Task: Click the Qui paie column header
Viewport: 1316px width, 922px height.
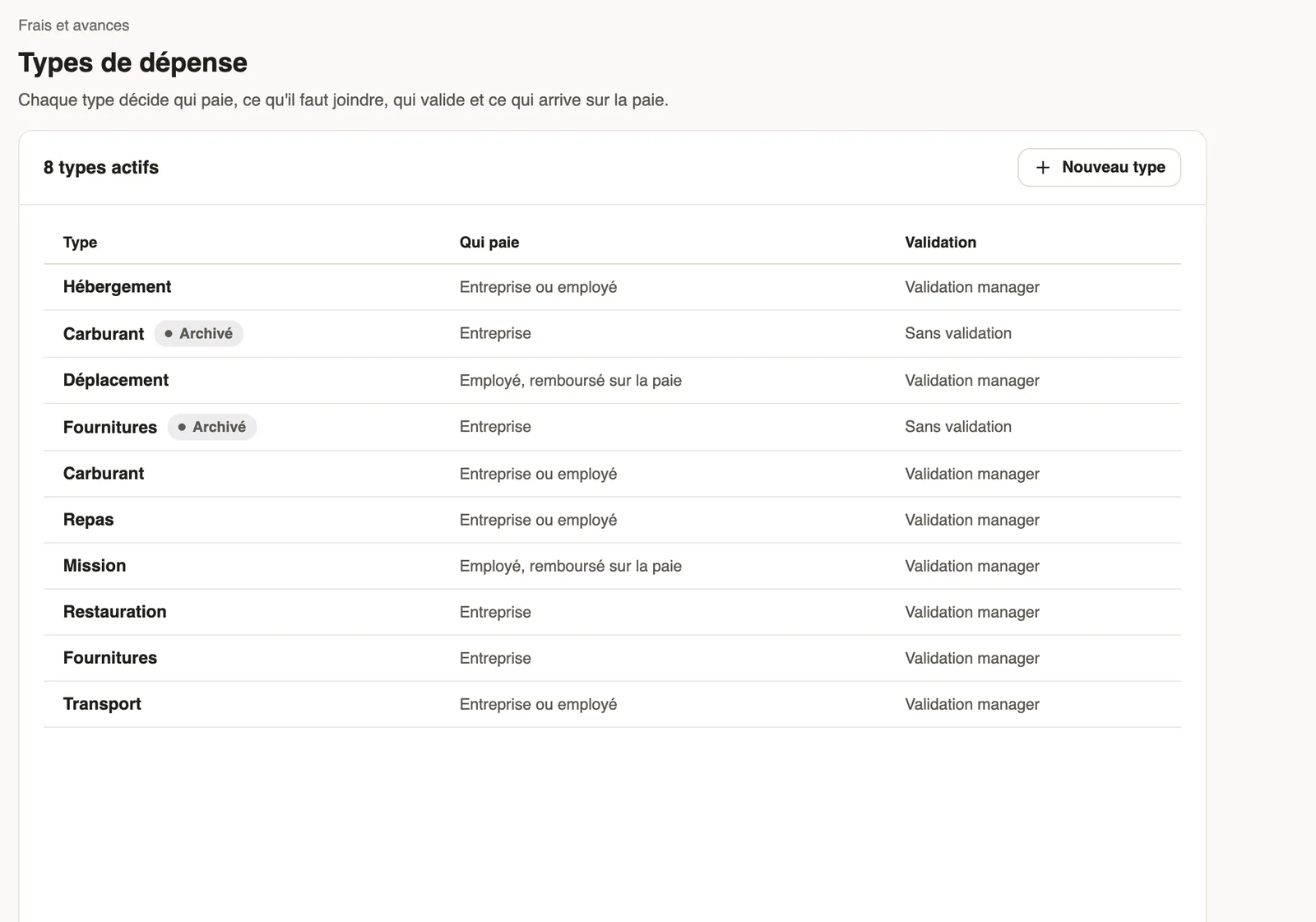Action: pyautogui.click(x=489, y=242)
